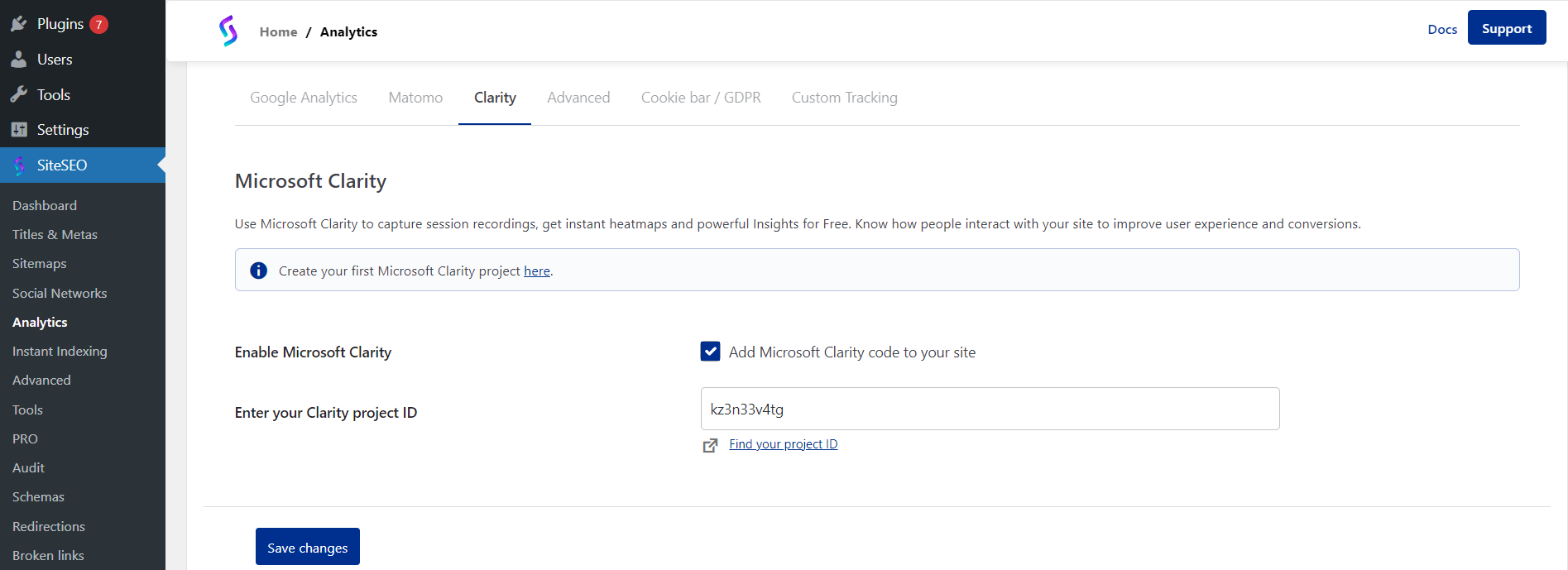The height and width of the screenshot is (570, 1568).
Task: Click the Plugins icon in sidebar
Action: (x=19, y=24)
